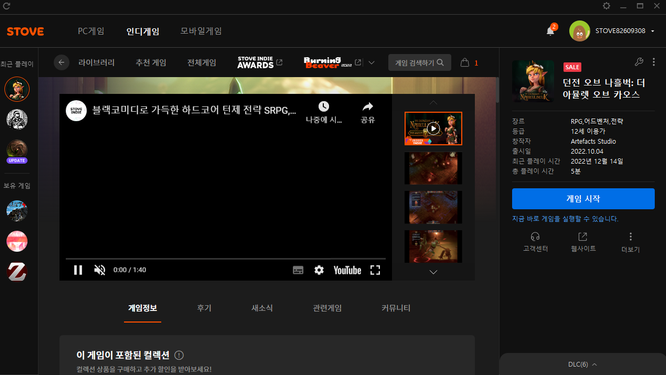Click the down chevron below the thumbnails
666x375 pixels.
(433, 272)
